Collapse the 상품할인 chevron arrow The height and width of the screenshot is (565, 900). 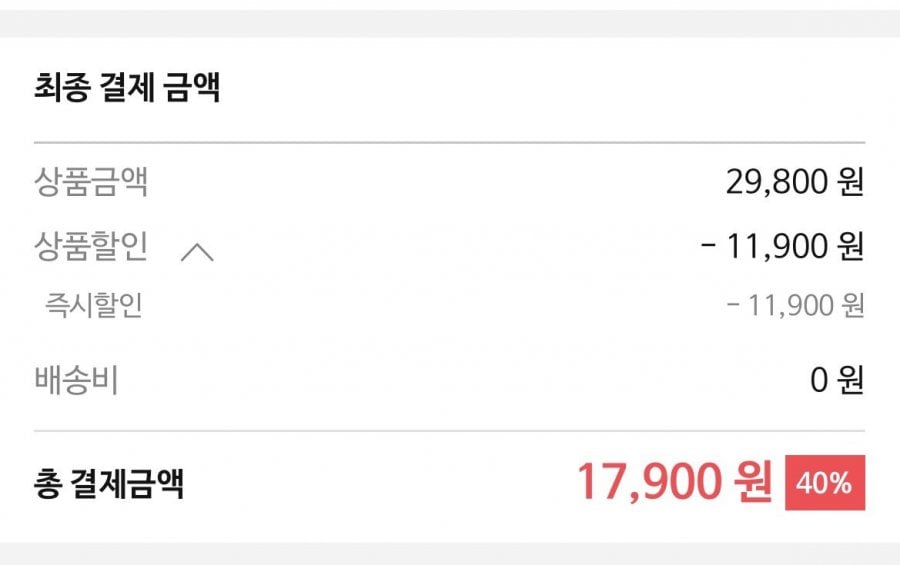(197, 252)
